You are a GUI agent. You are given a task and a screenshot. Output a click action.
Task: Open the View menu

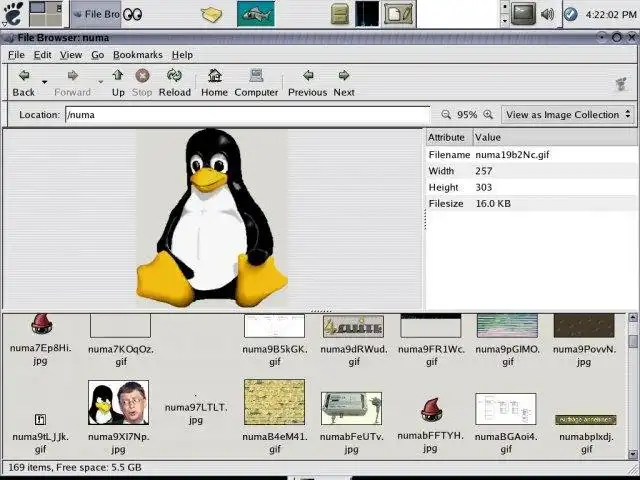71,55
